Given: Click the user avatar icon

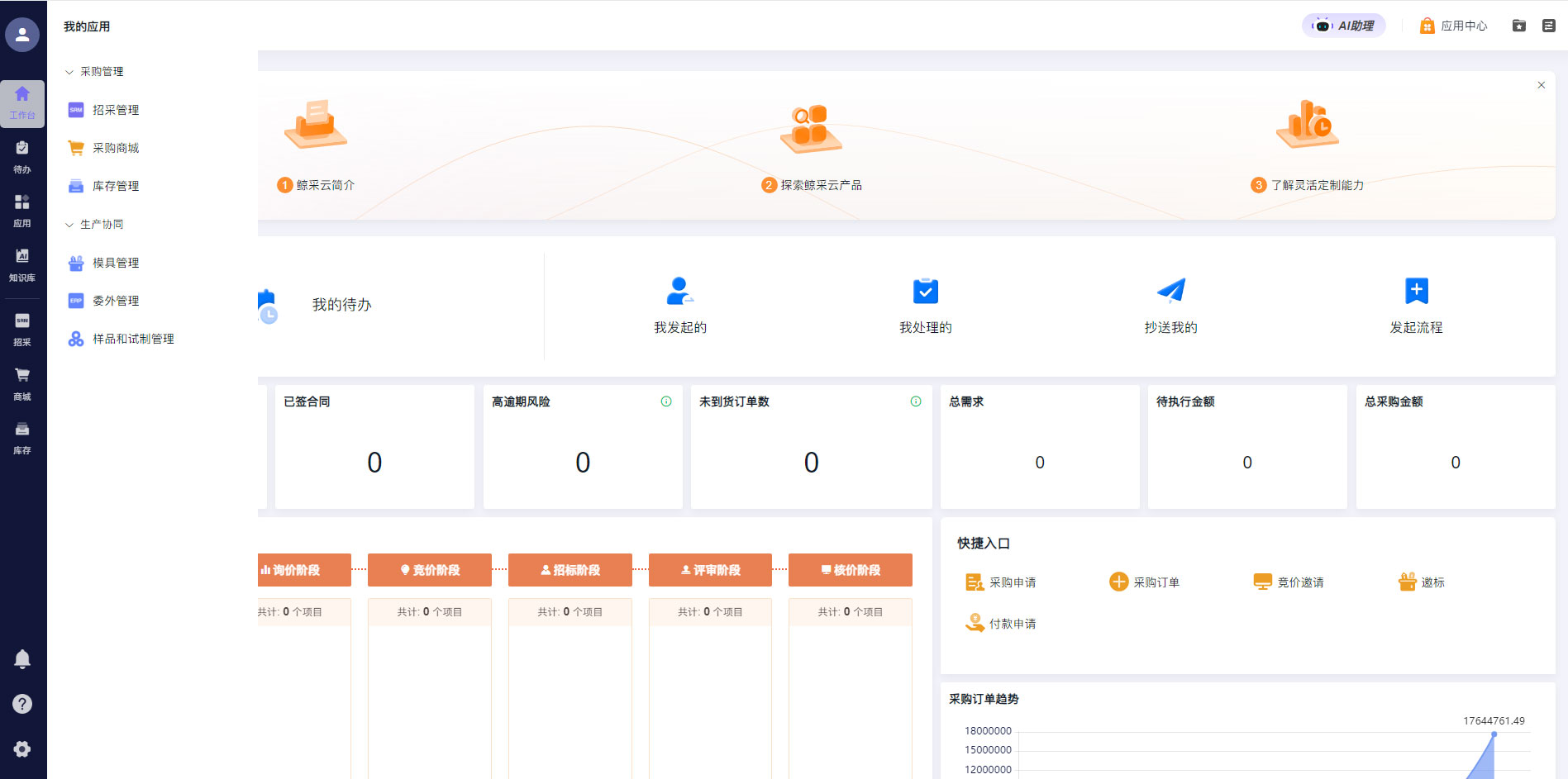Looking at the screenshot, I should 22,35.
